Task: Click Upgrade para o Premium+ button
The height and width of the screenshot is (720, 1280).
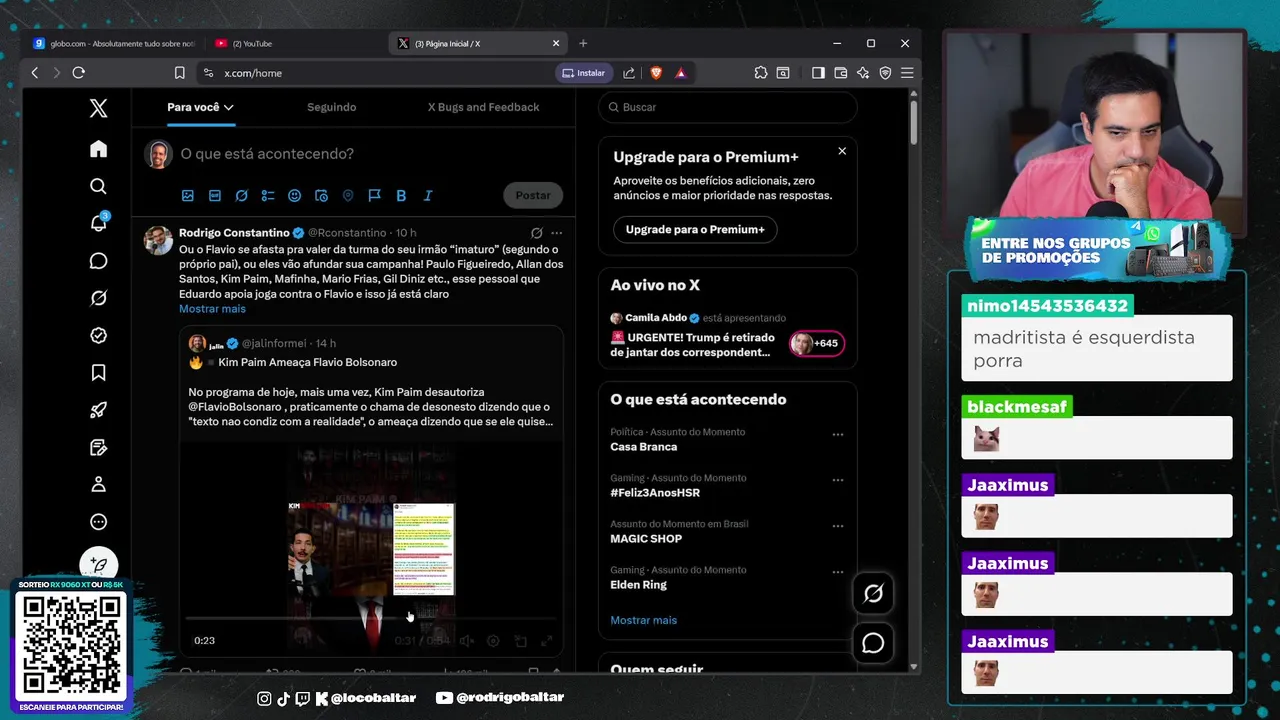Action: click(x=695, y=229)
